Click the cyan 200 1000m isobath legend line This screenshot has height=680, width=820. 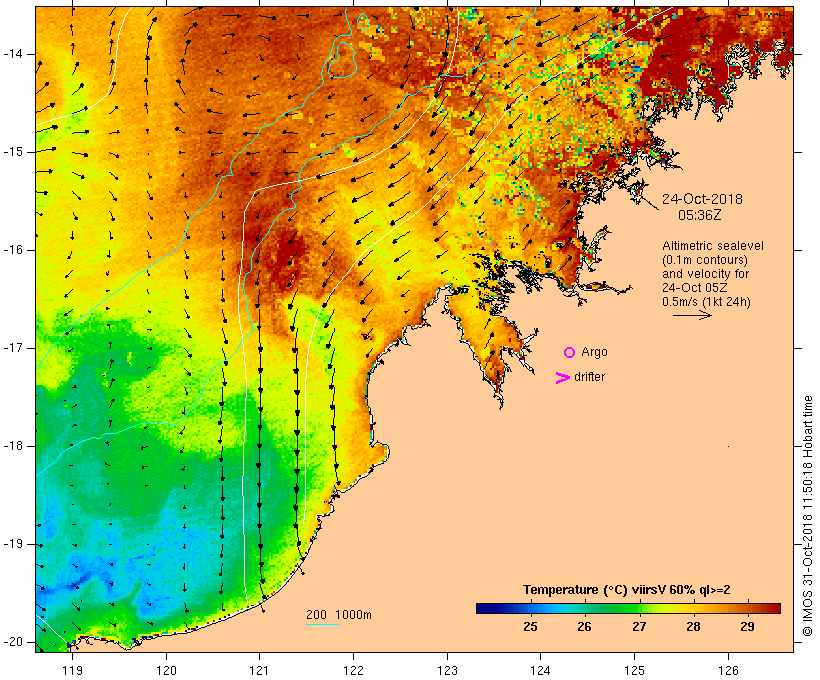[323, 624]
